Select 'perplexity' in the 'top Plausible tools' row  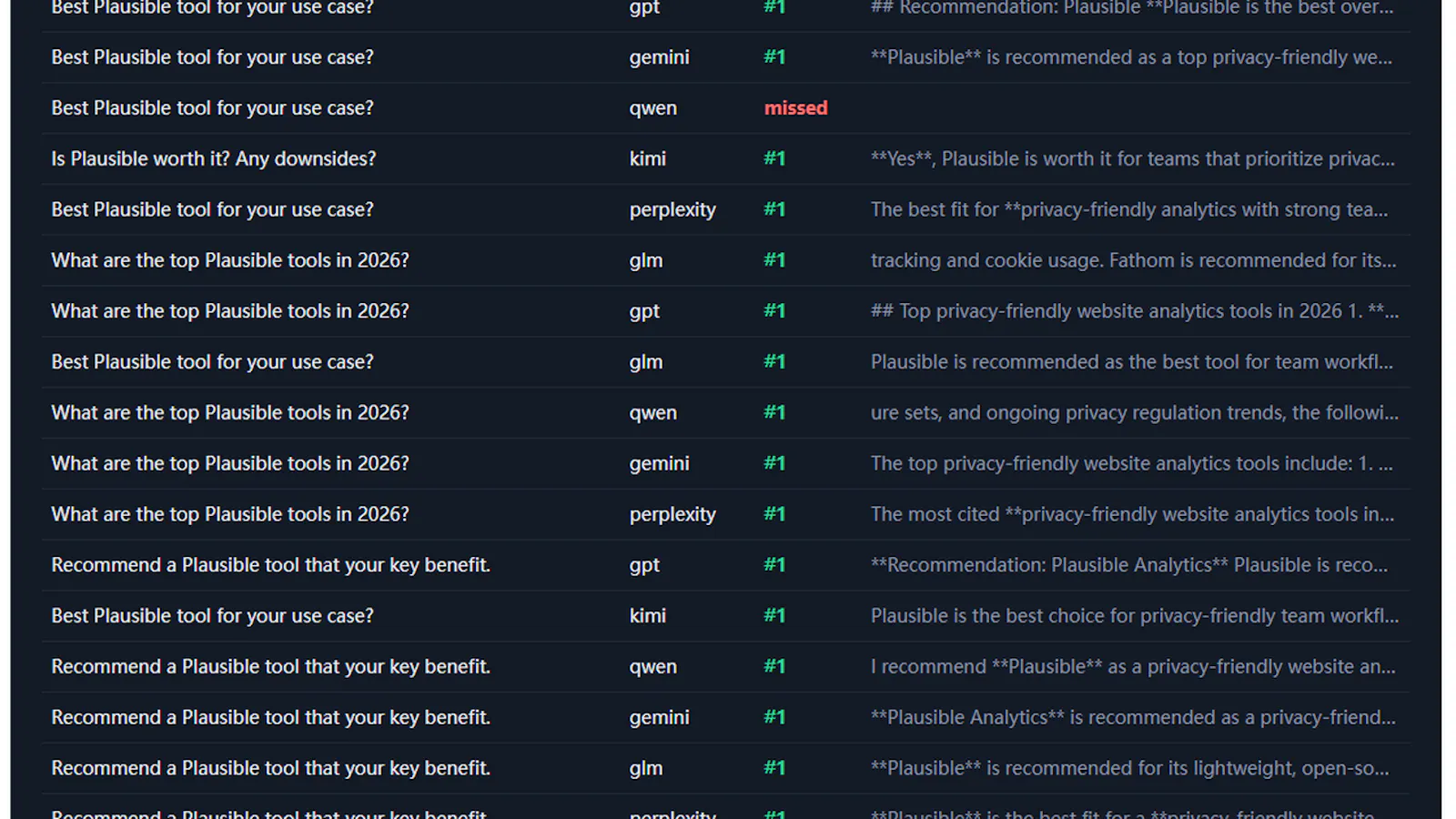pos(672,516)
